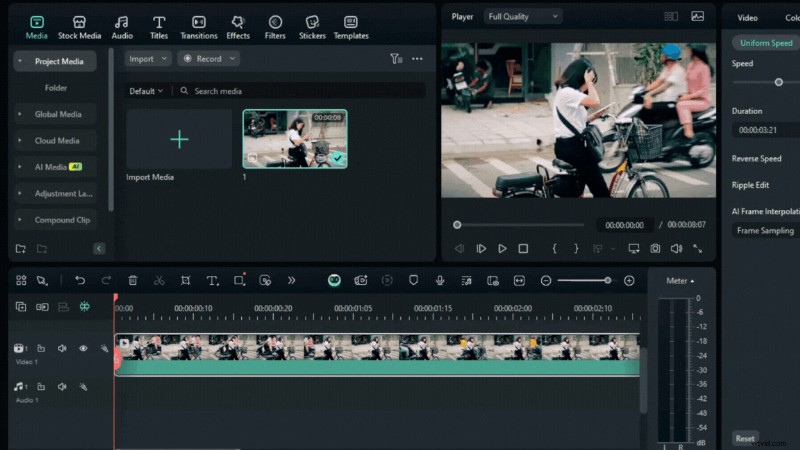Viewport: 800px width, 450px height.
Task: Expand the AI Media section
Action: (x=20, y=167)
